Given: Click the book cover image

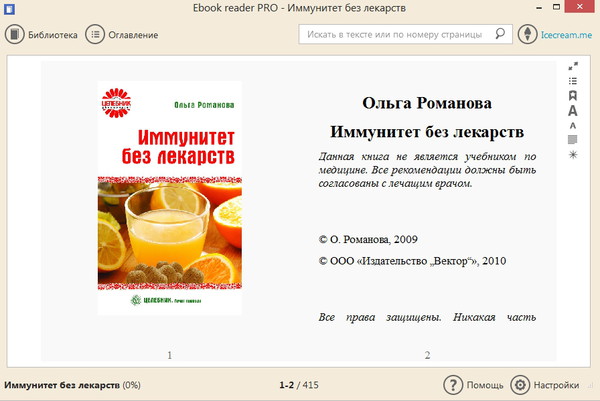Looking at the screenshot, I should tap(169, 198).
